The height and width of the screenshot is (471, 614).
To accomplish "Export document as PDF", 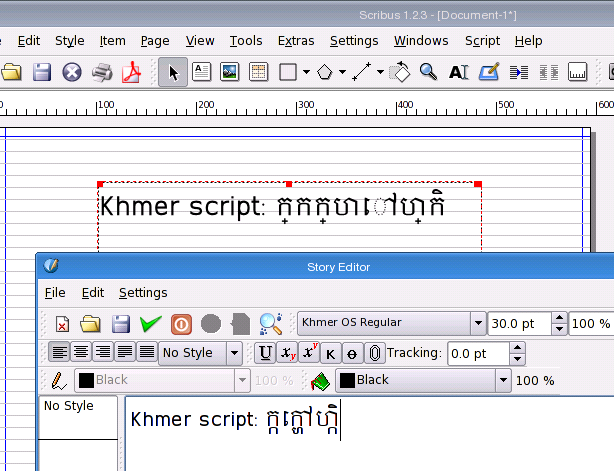I will click(131, 72).
